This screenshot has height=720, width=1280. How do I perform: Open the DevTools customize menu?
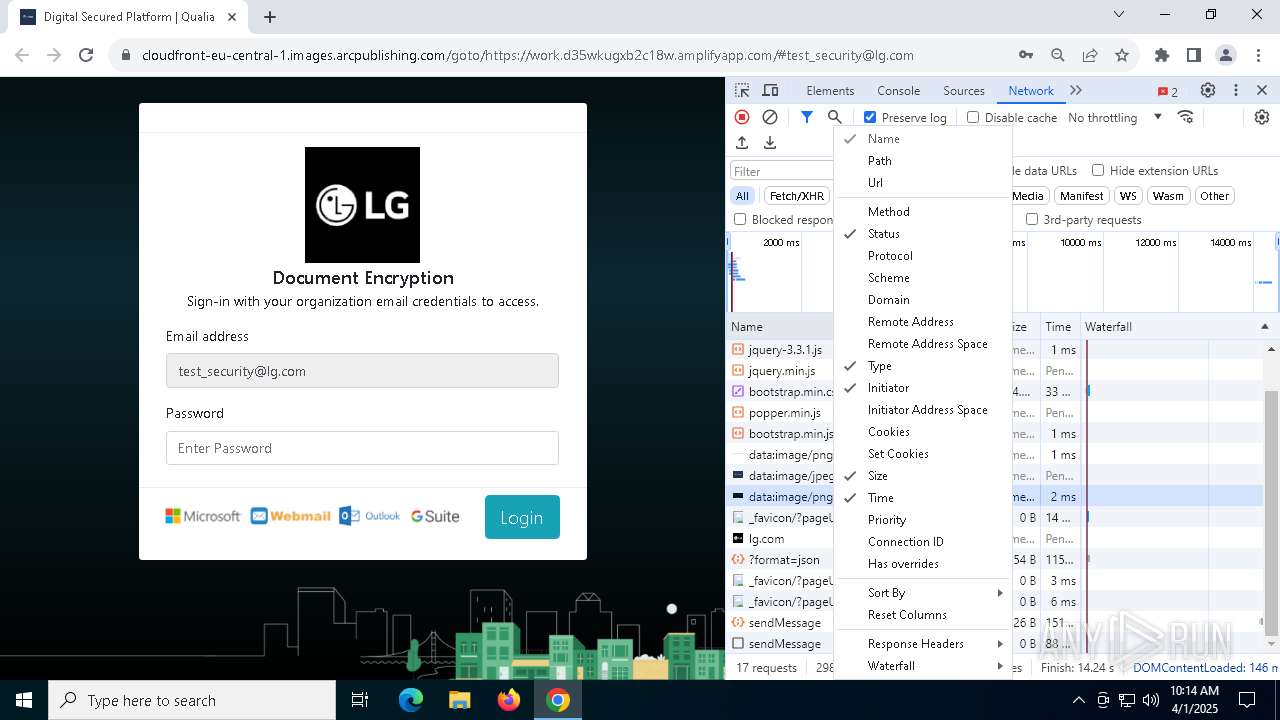click(x=1236, y=90)
